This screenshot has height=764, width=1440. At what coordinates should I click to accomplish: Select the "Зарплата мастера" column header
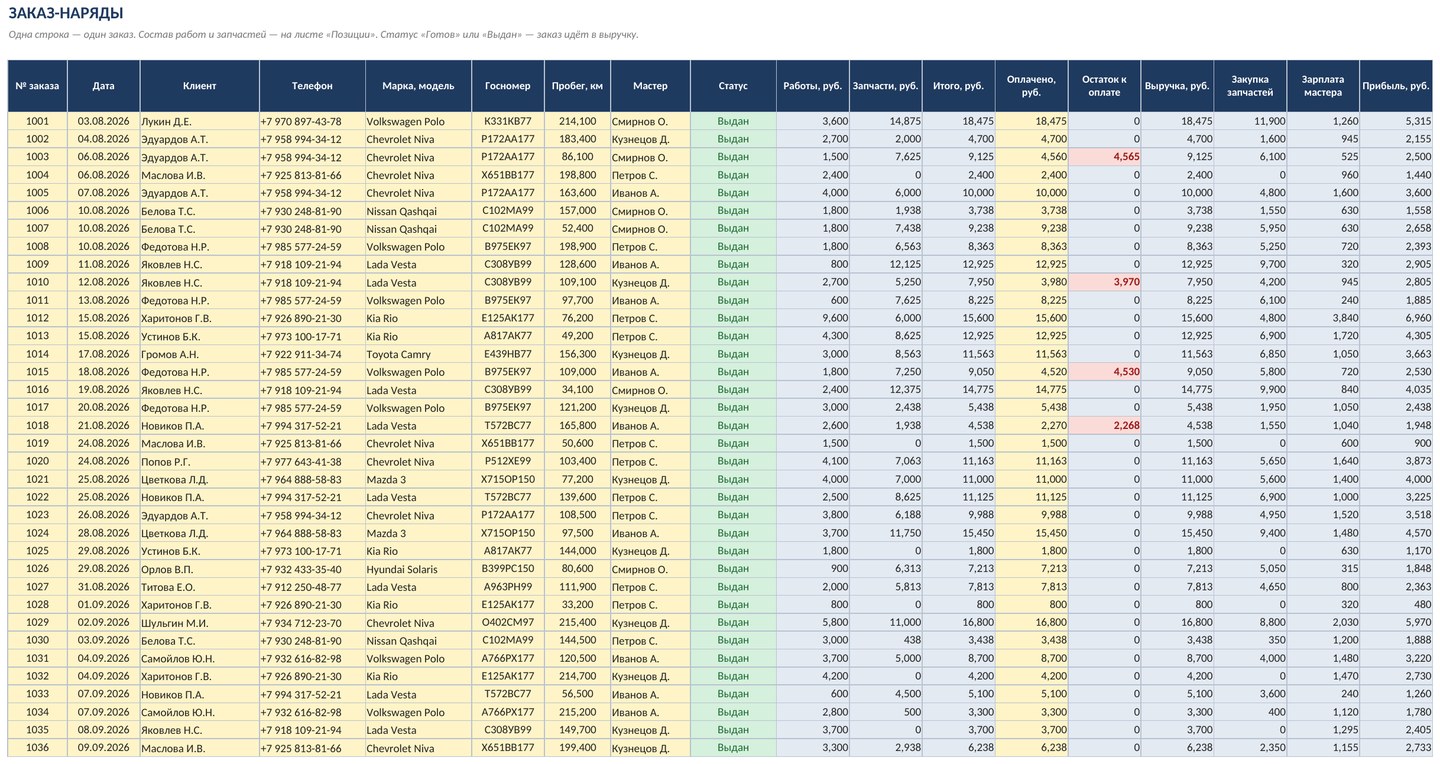click(x=1323, y=86)
